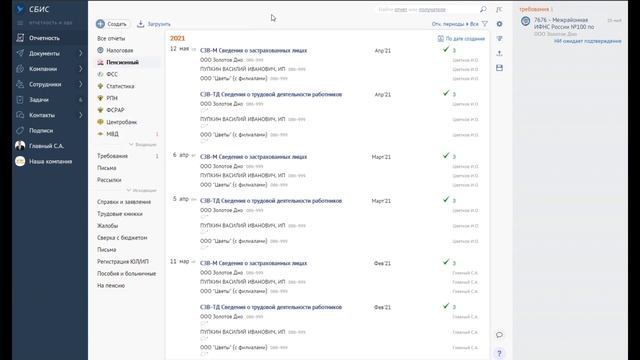Click the floppy disk save icon
This screenshot has height=360, width=640.
[499, 68]
